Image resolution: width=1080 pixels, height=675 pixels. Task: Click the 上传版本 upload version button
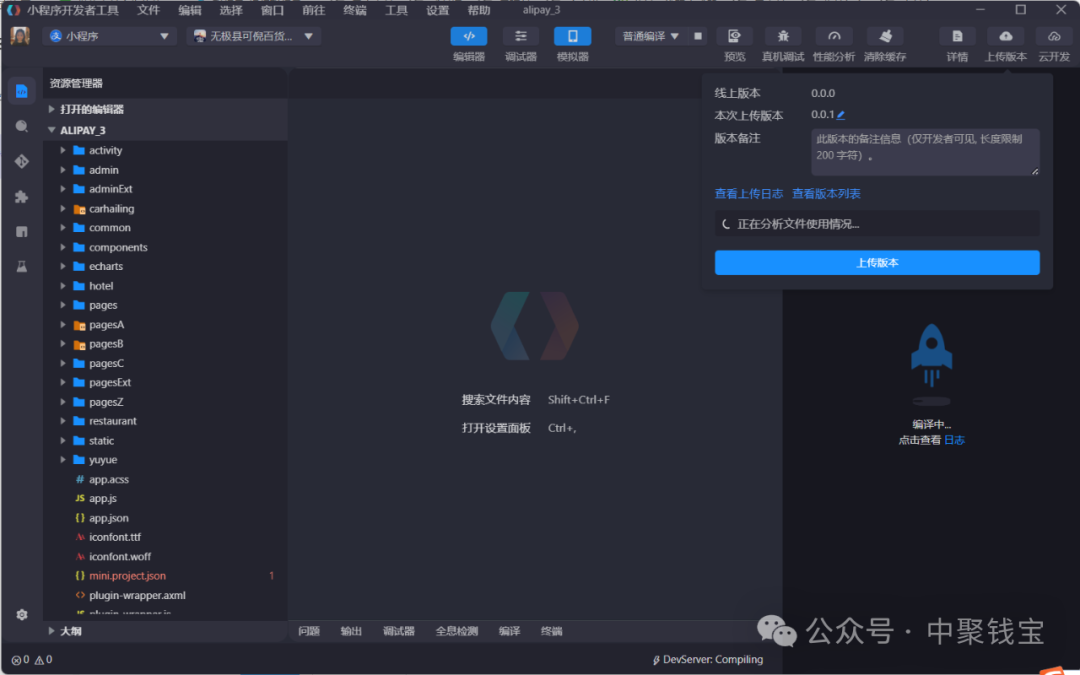click(877, 262)
